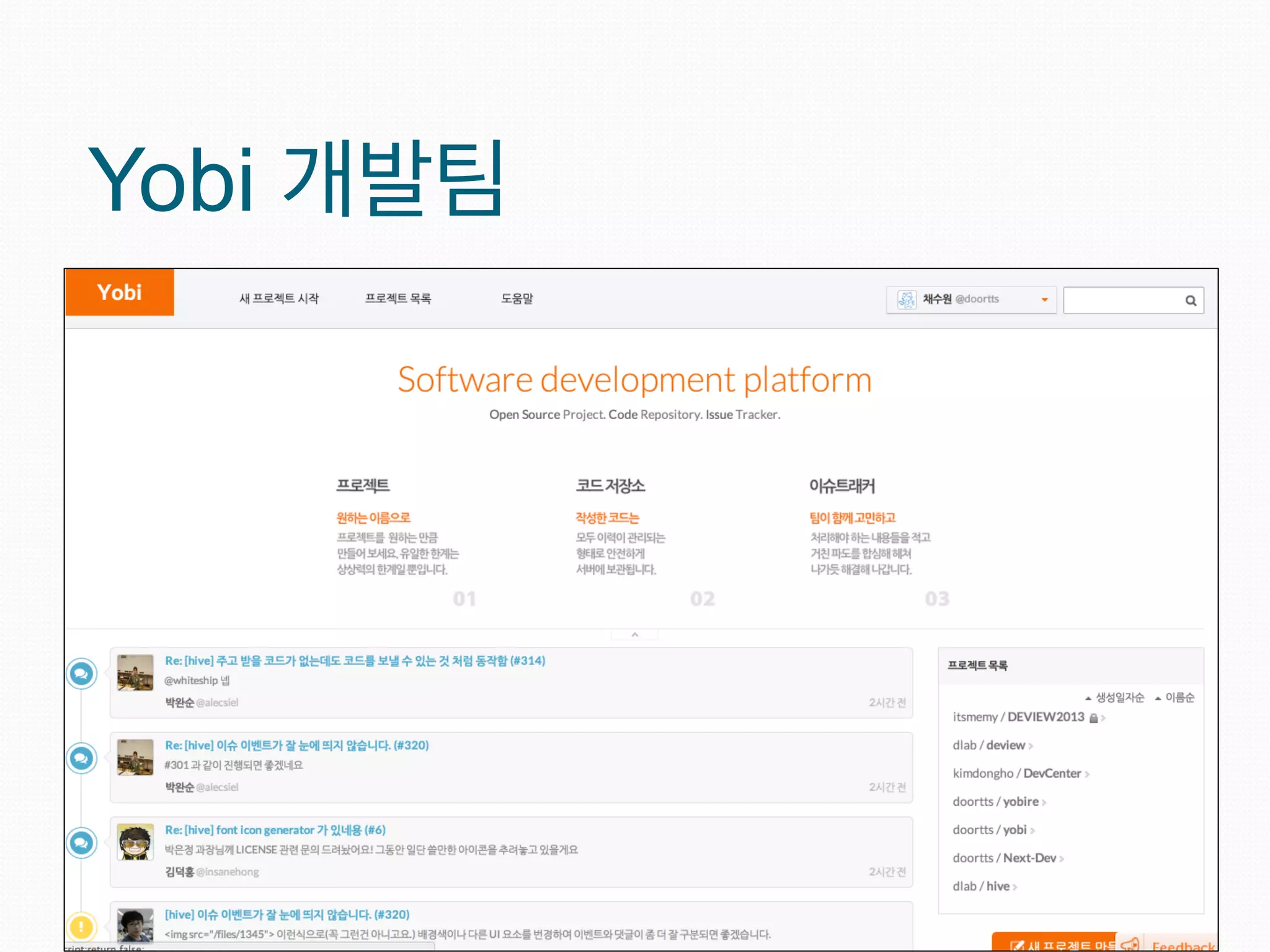The image size is (1270, 952).
Task: Click the comment icon beside issue #314
Action: tap(81, 674)
